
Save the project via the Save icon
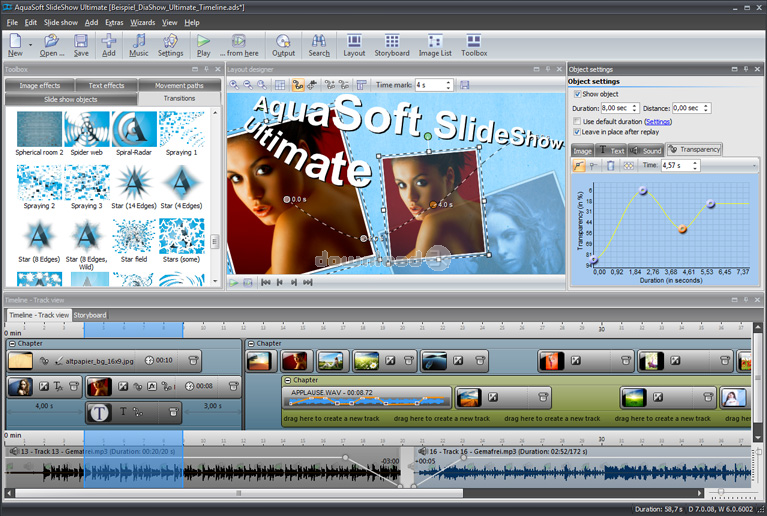(x=81, y=45)
